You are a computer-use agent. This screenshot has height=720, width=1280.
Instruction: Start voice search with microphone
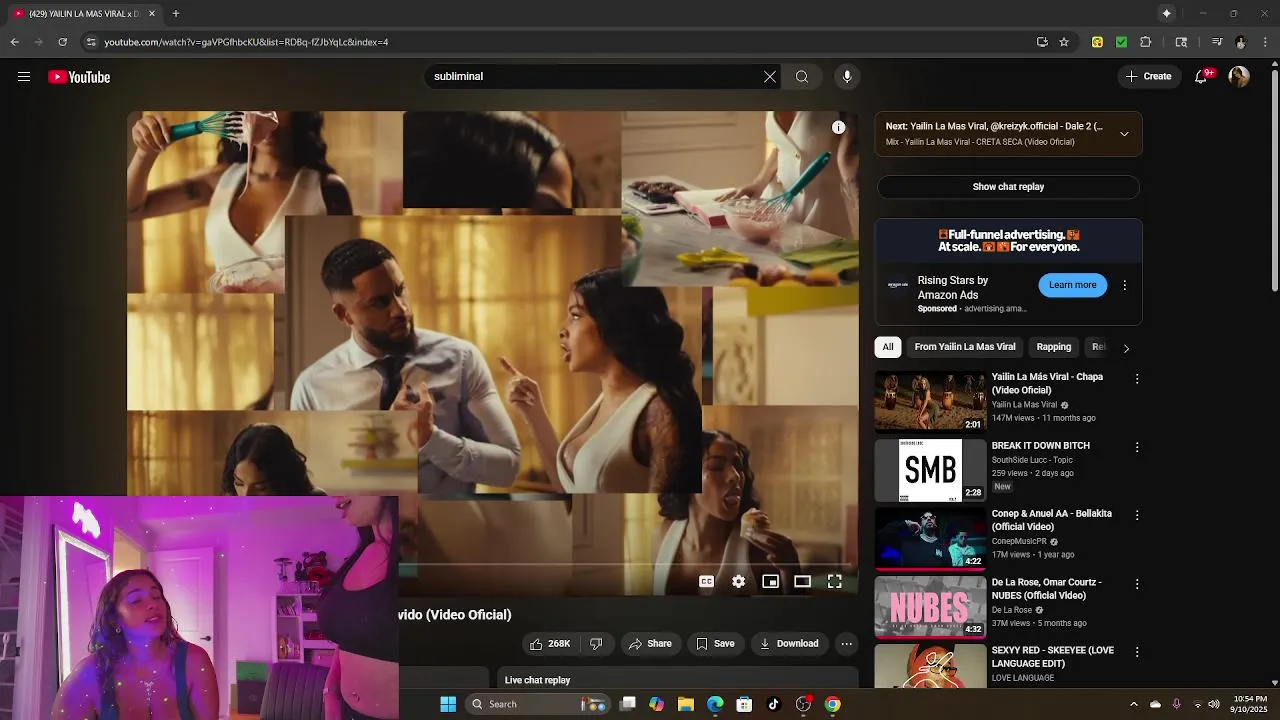pos(847,77)
